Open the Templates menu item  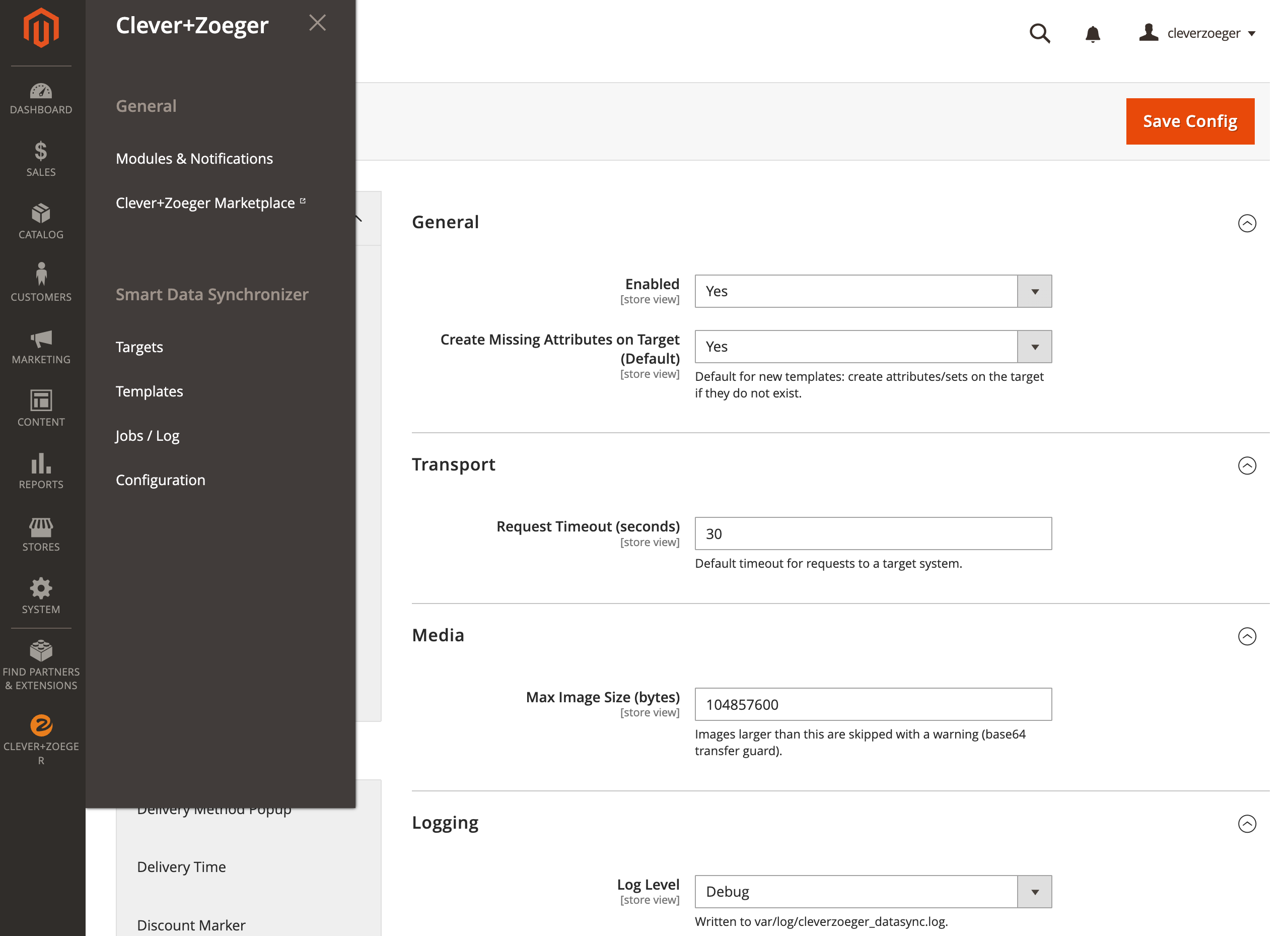[x=150, y=391]
